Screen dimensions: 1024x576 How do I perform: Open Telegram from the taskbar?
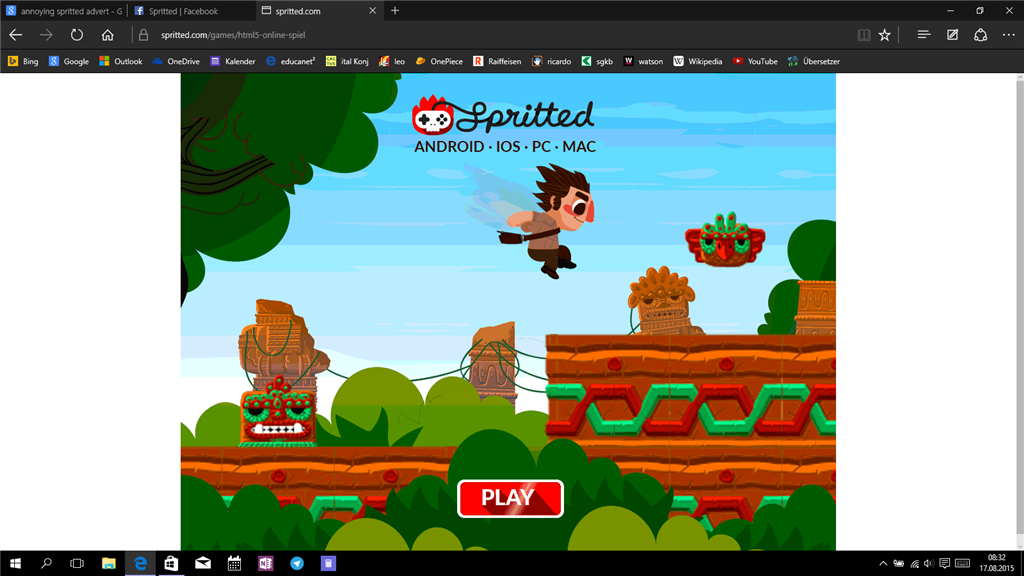pyautogui.click(x=296, y=563)
